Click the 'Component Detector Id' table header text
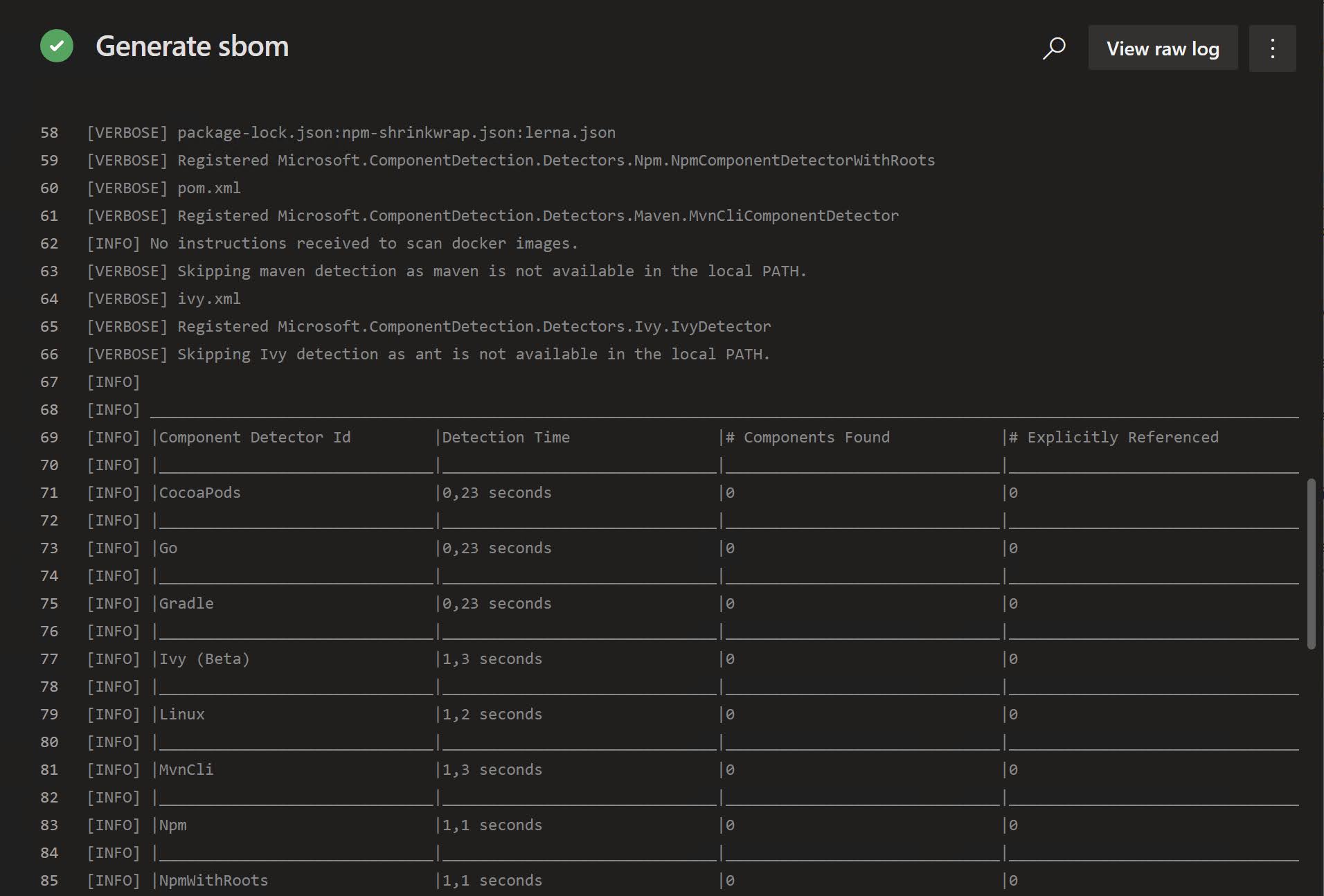This screenshot has height=896, width=1324. point(255,438)
